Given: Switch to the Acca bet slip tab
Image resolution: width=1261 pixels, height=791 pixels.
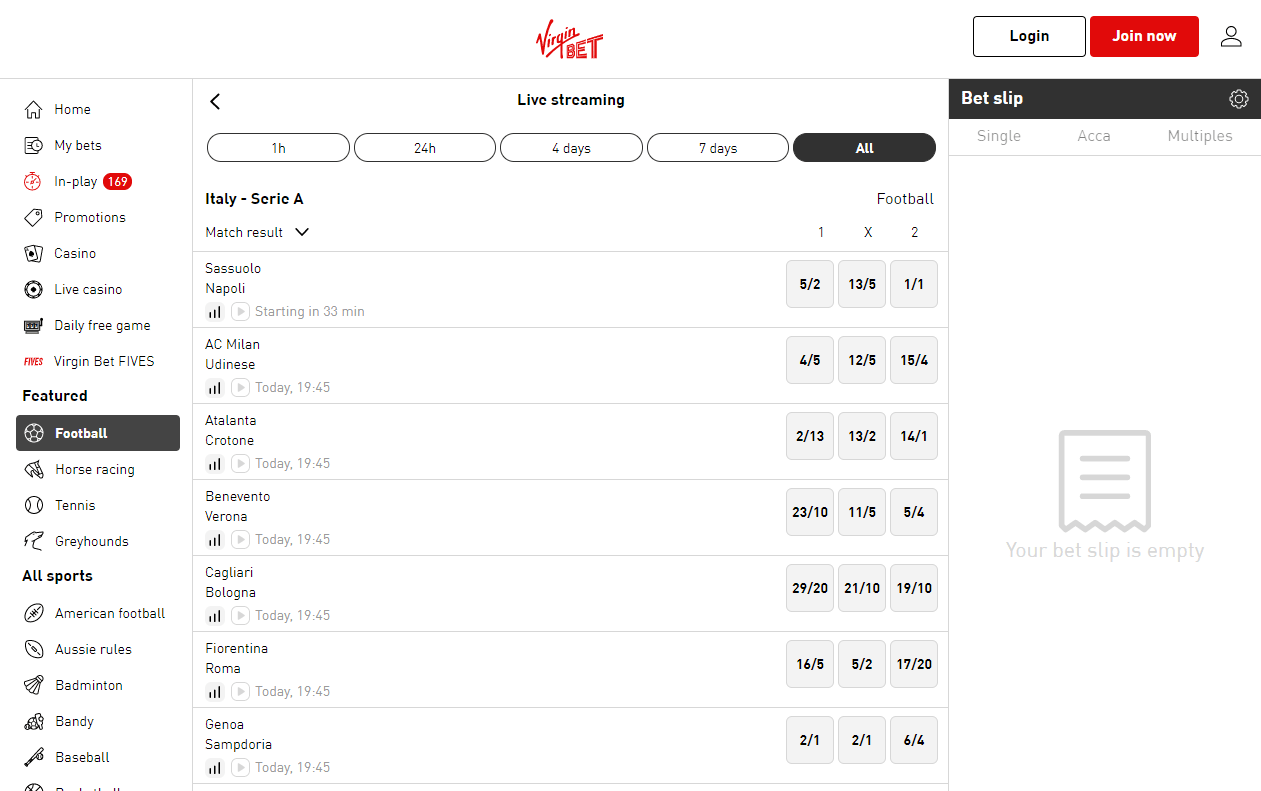Looking at the screenshot, I should tap(1093, 136).
